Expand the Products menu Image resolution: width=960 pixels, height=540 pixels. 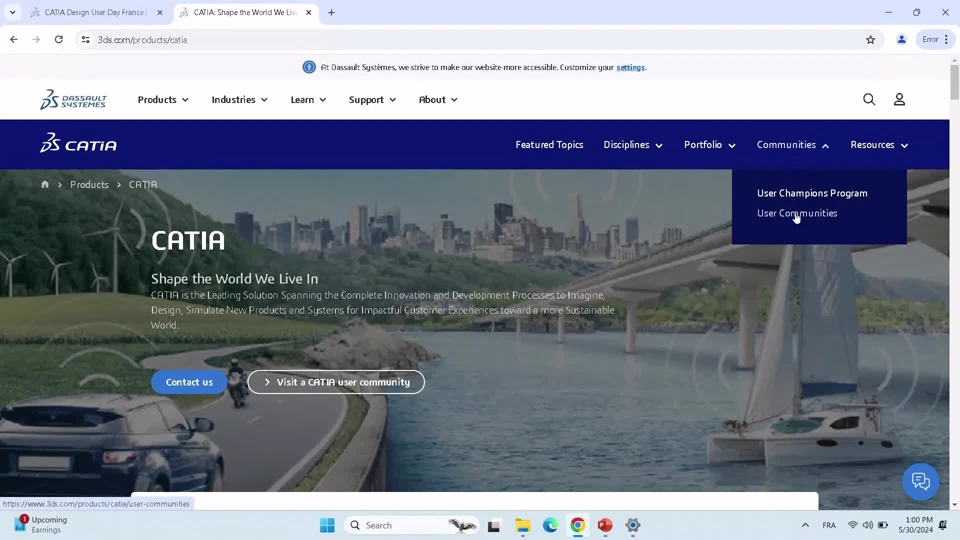click(x=163, y=99)
